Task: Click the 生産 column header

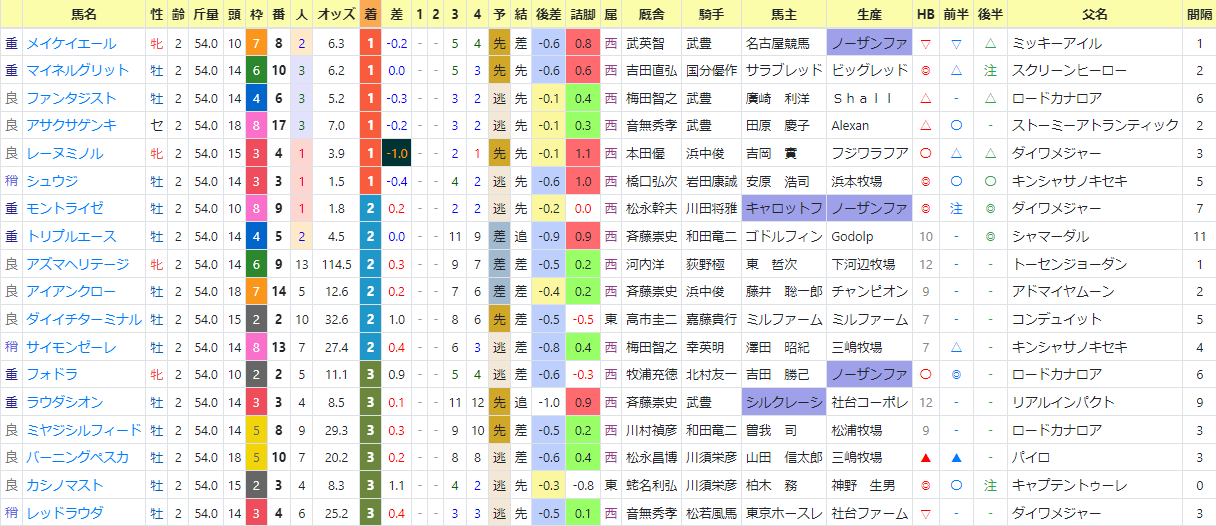Action: click(x=869, y=15)
